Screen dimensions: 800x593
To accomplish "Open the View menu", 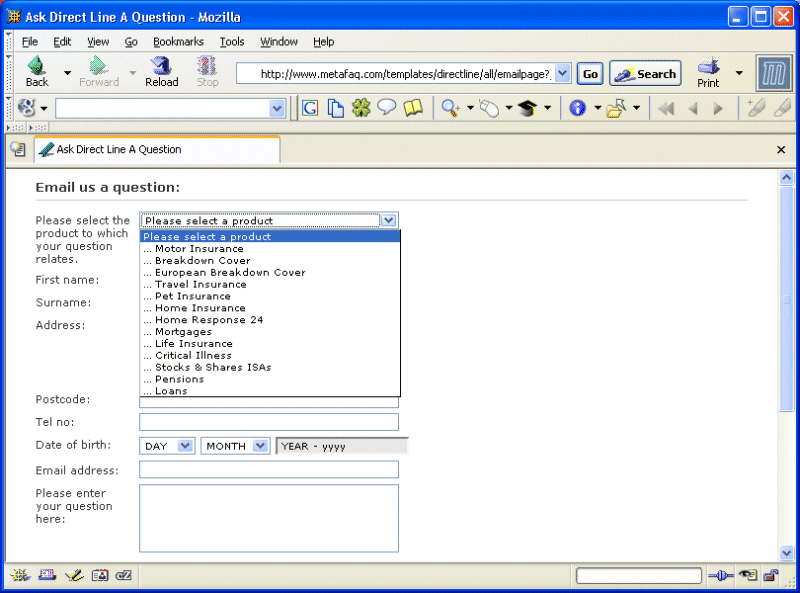I will 98,42.
